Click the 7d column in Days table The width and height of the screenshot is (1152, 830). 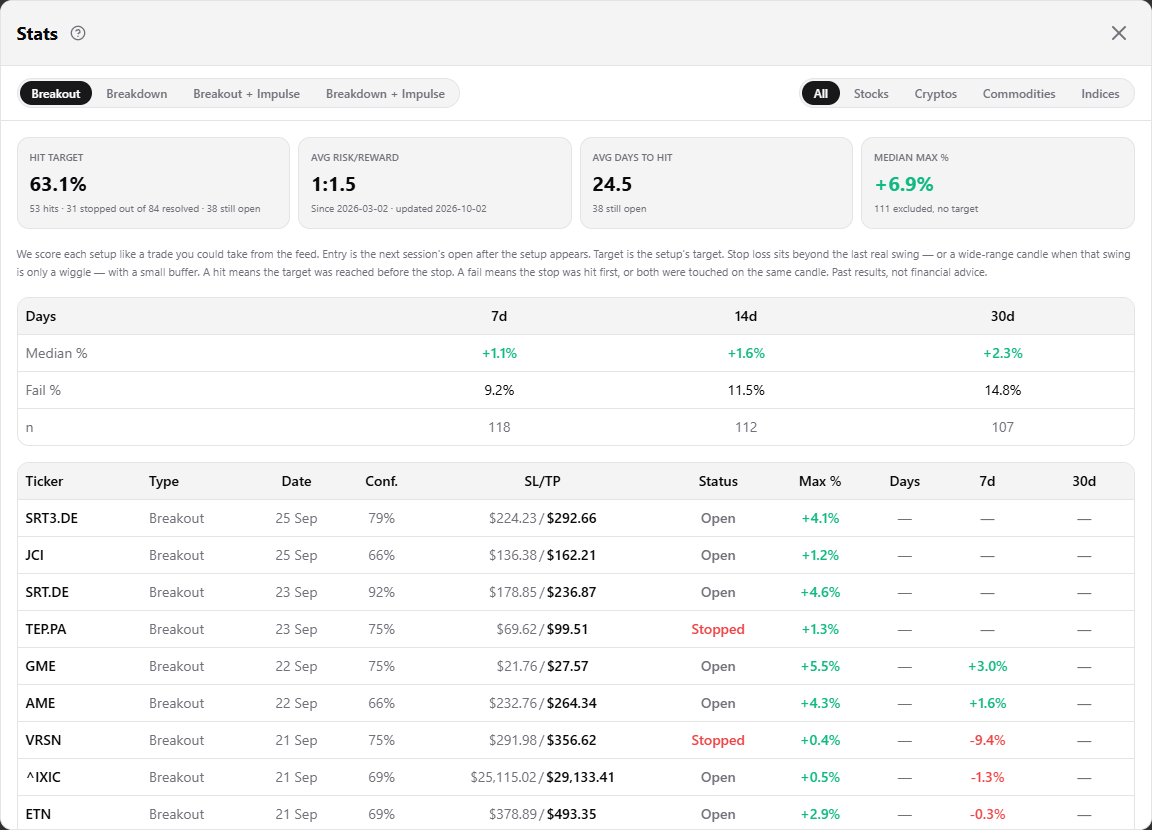tap(499, 316)
